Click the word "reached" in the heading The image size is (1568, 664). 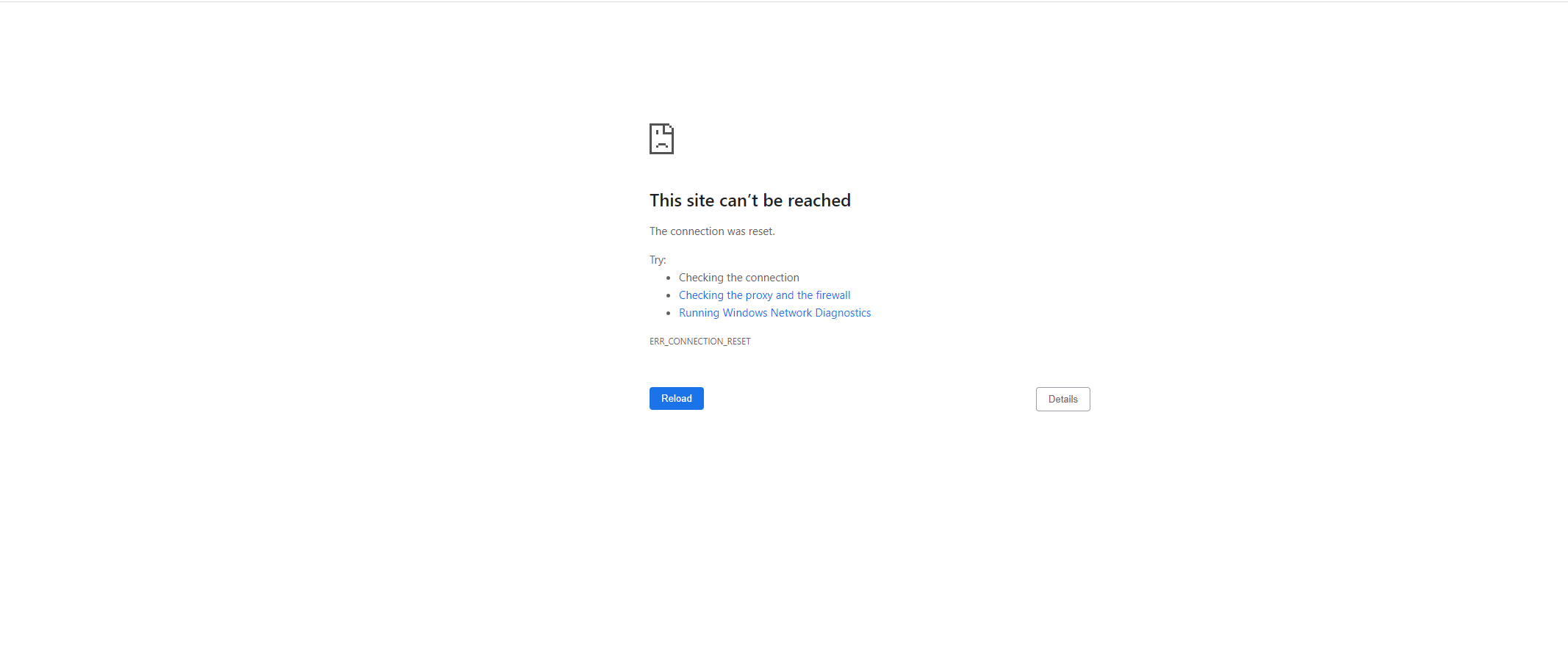coord(819,201)
